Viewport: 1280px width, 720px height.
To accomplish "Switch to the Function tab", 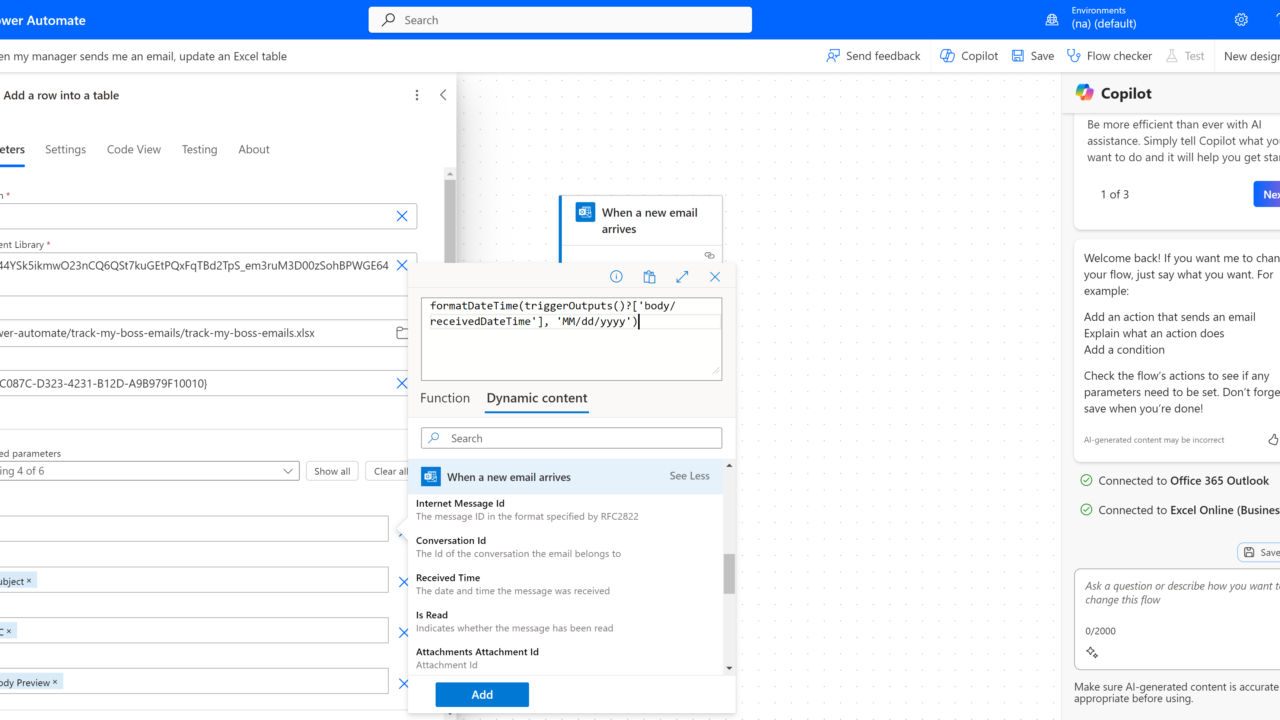I will [445, 398].
